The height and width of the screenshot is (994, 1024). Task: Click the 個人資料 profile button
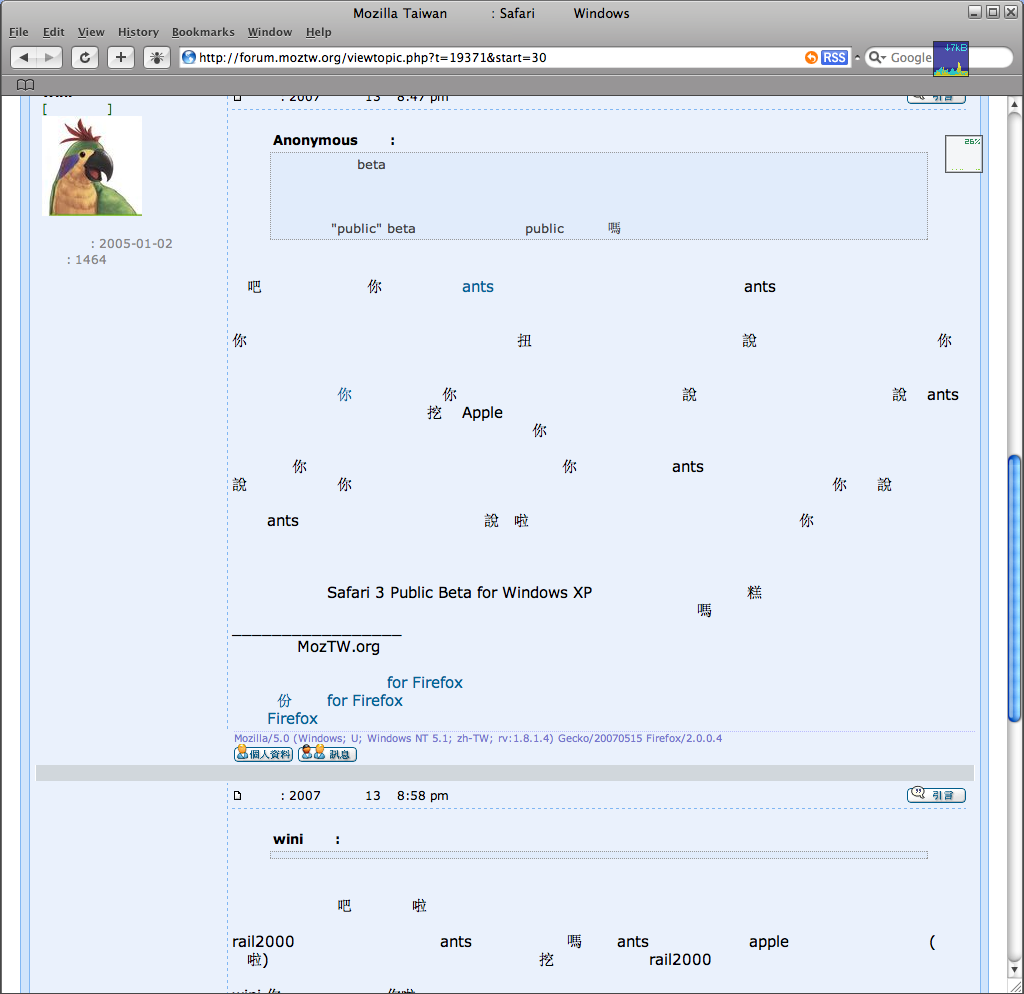tap(263, 754)
